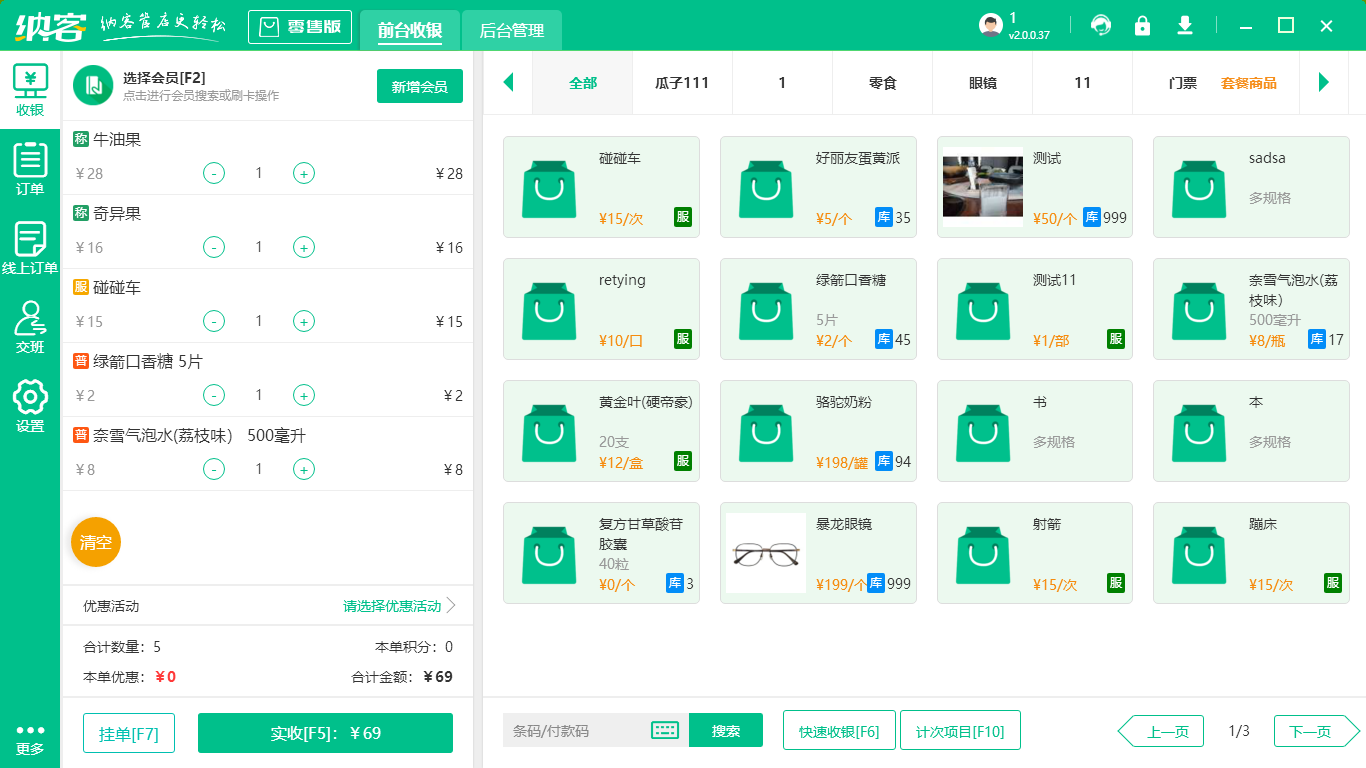1366x768 pixels.
Task: Switch to the 后台管理 tab
Action: (510, 31)
